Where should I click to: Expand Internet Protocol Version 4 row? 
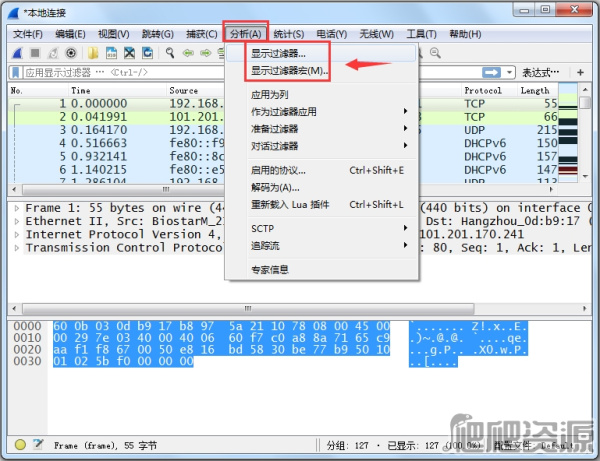pos(16,235)
